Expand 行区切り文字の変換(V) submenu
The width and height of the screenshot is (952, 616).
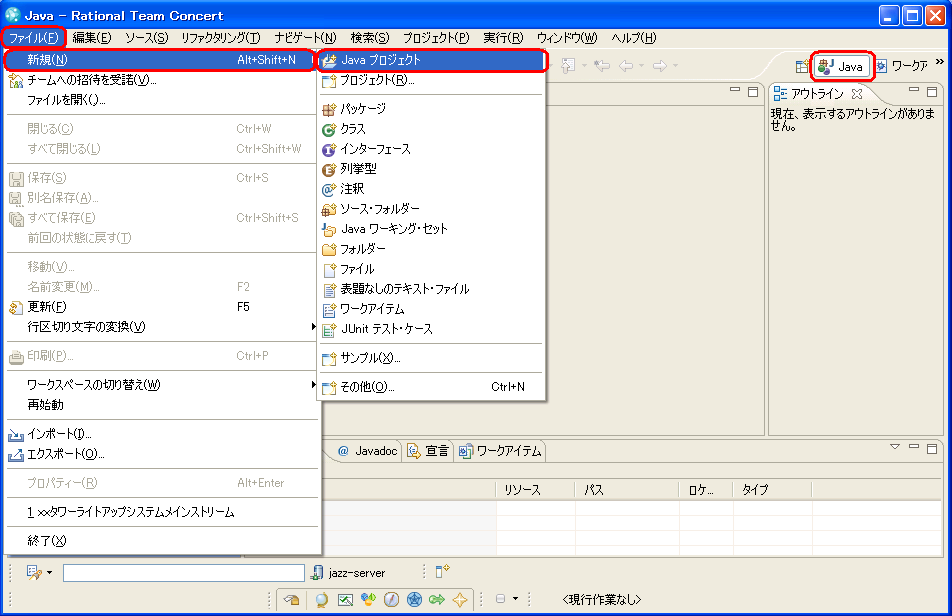[x=162, y=327]
